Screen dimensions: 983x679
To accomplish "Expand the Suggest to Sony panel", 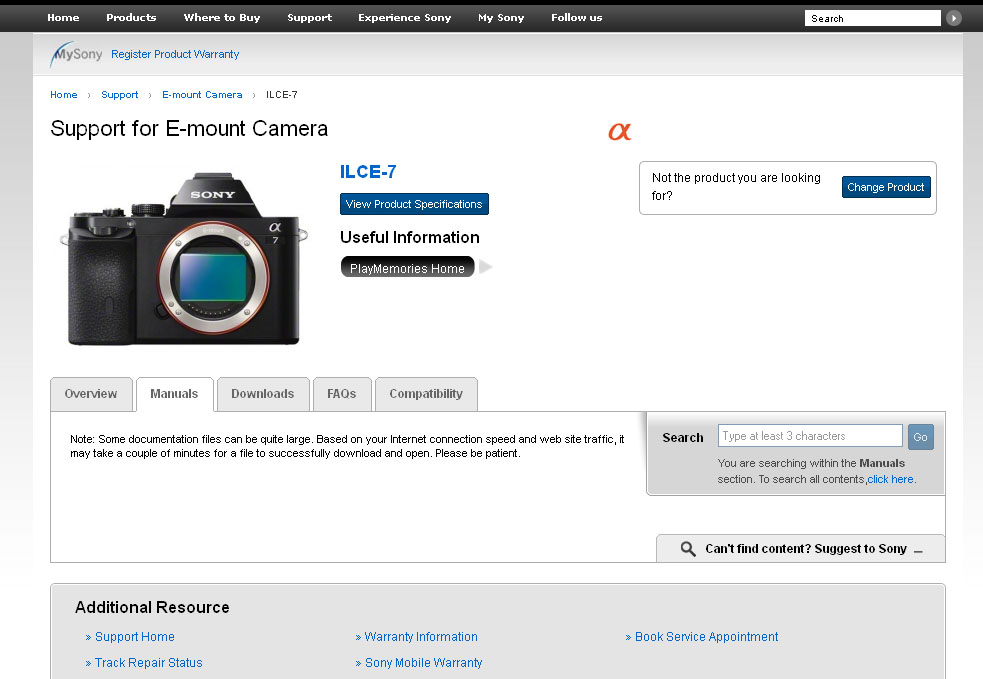I will [917, 549].
